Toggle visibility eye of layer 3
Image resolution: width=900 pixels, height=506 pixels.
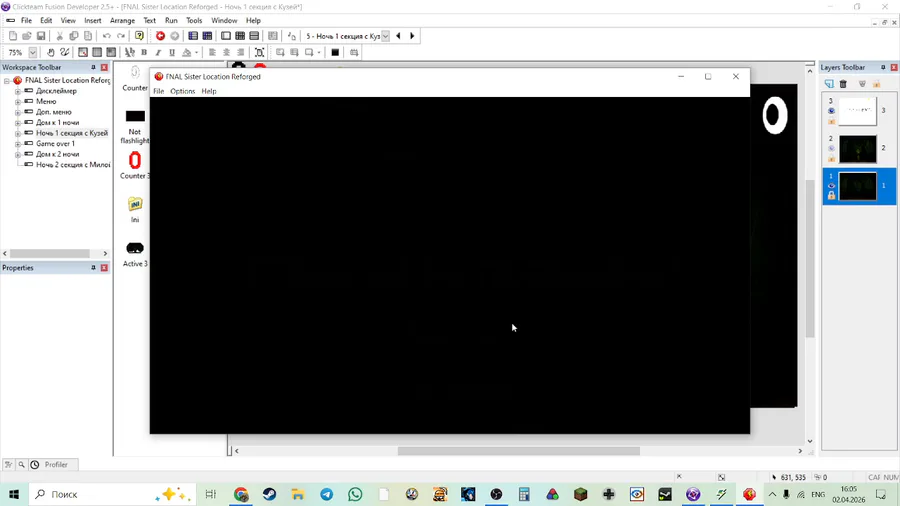point(831,111)
